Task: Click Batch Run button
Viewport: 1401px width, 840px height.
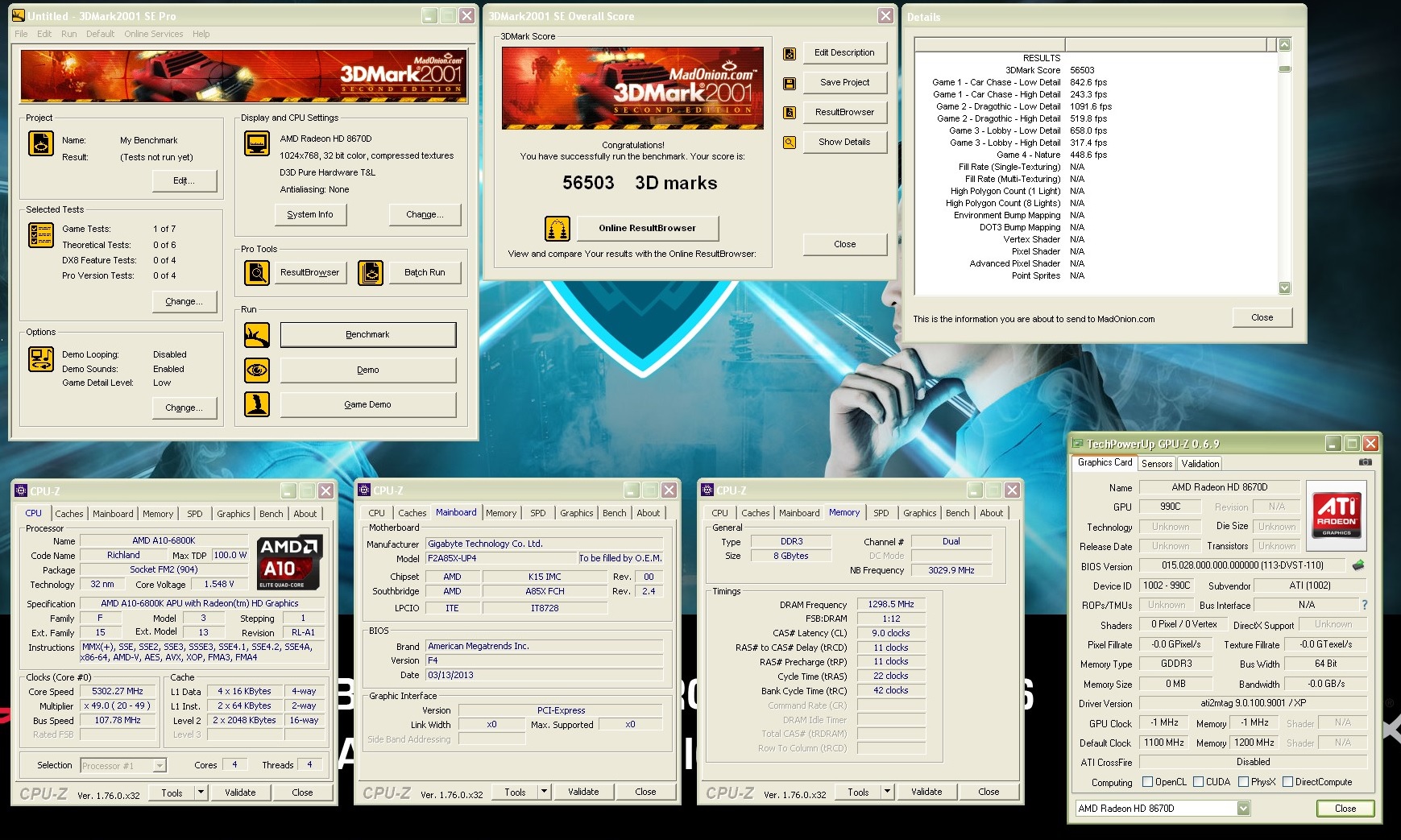Action: pyautogui.click(x=425, y=273)
